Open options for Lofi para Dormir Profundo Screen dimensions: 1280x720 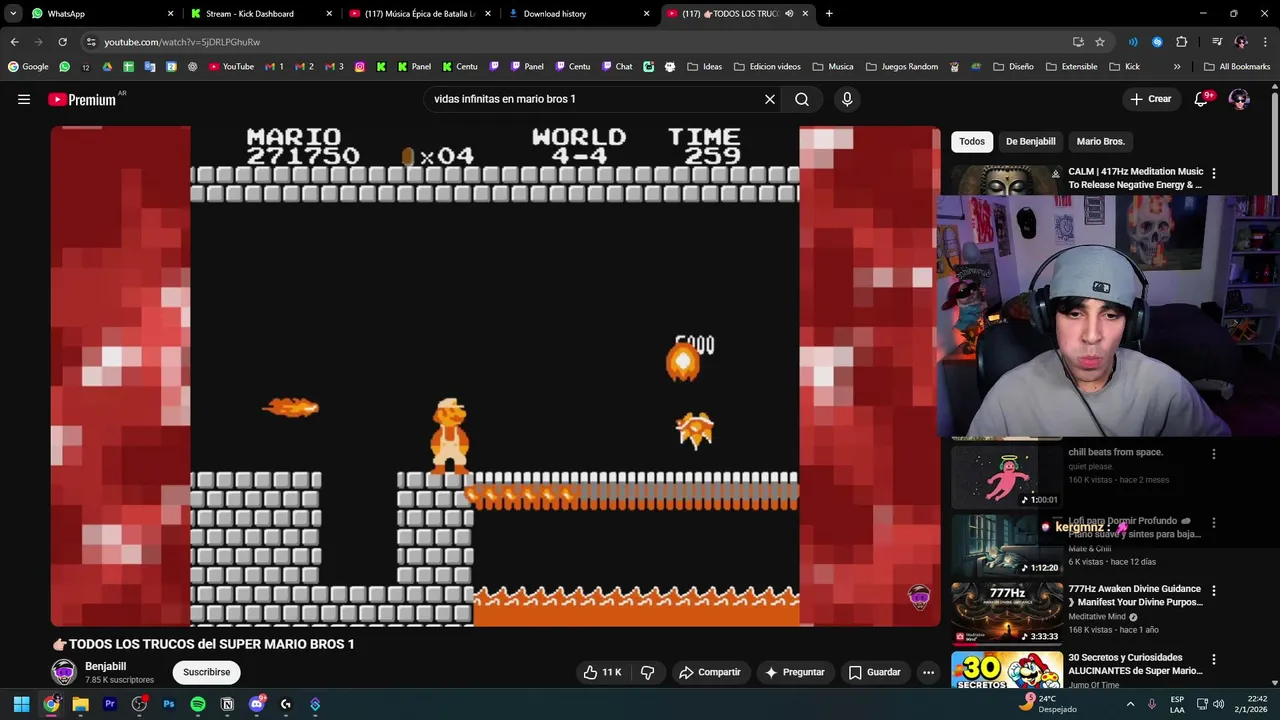coord(1214,523)
